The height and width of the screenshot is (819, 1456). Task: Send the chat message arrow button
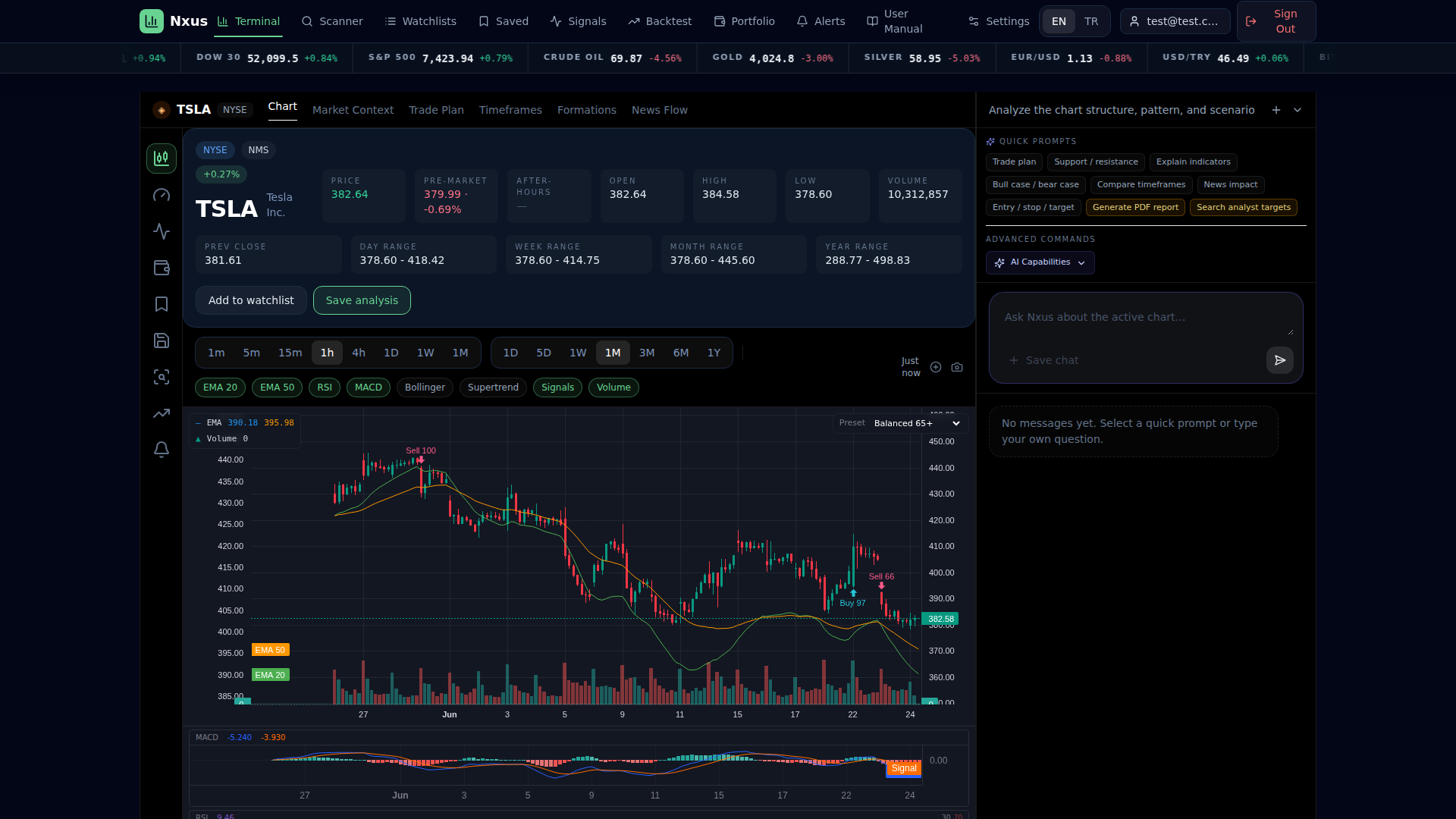(x=1280, y=360)
